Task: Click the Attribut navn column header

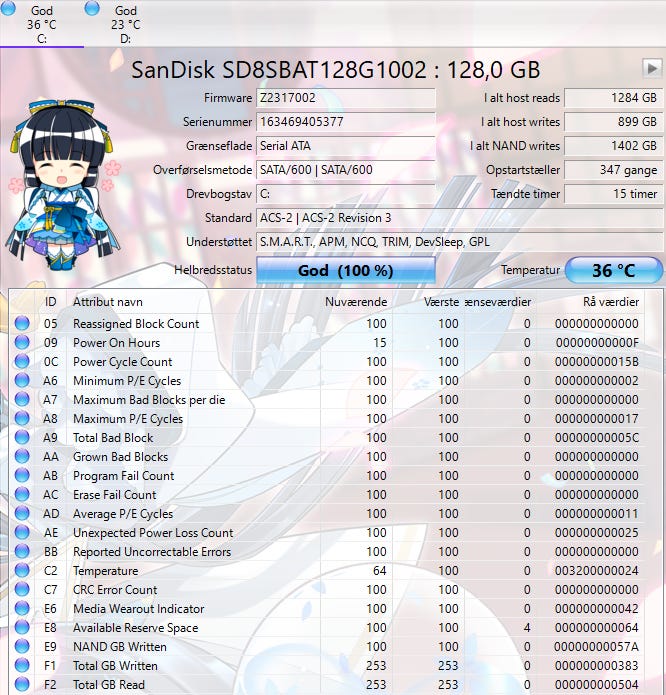Action: [193, 302]
